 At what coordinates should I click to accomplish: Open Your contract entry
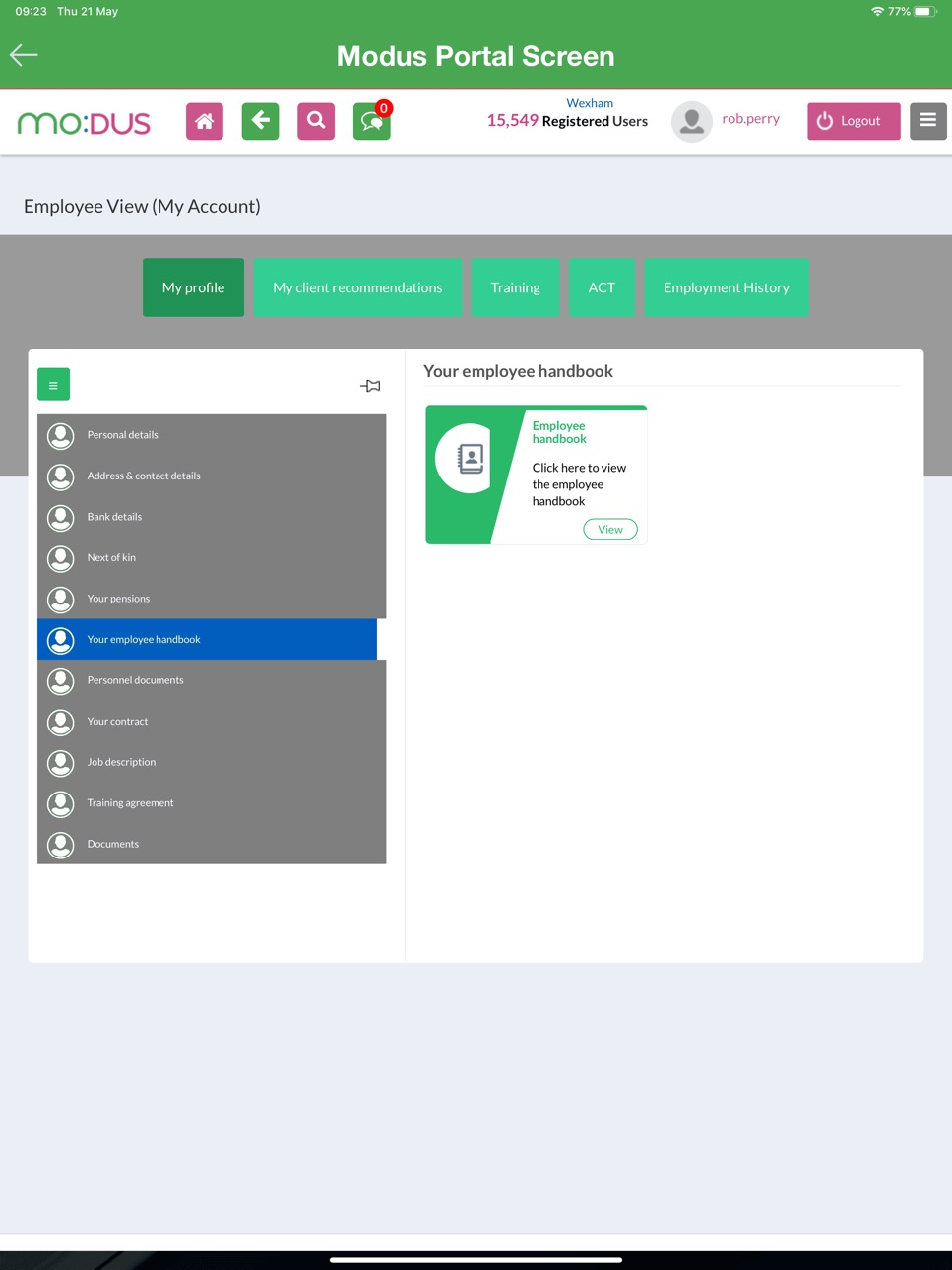point(212,722)
